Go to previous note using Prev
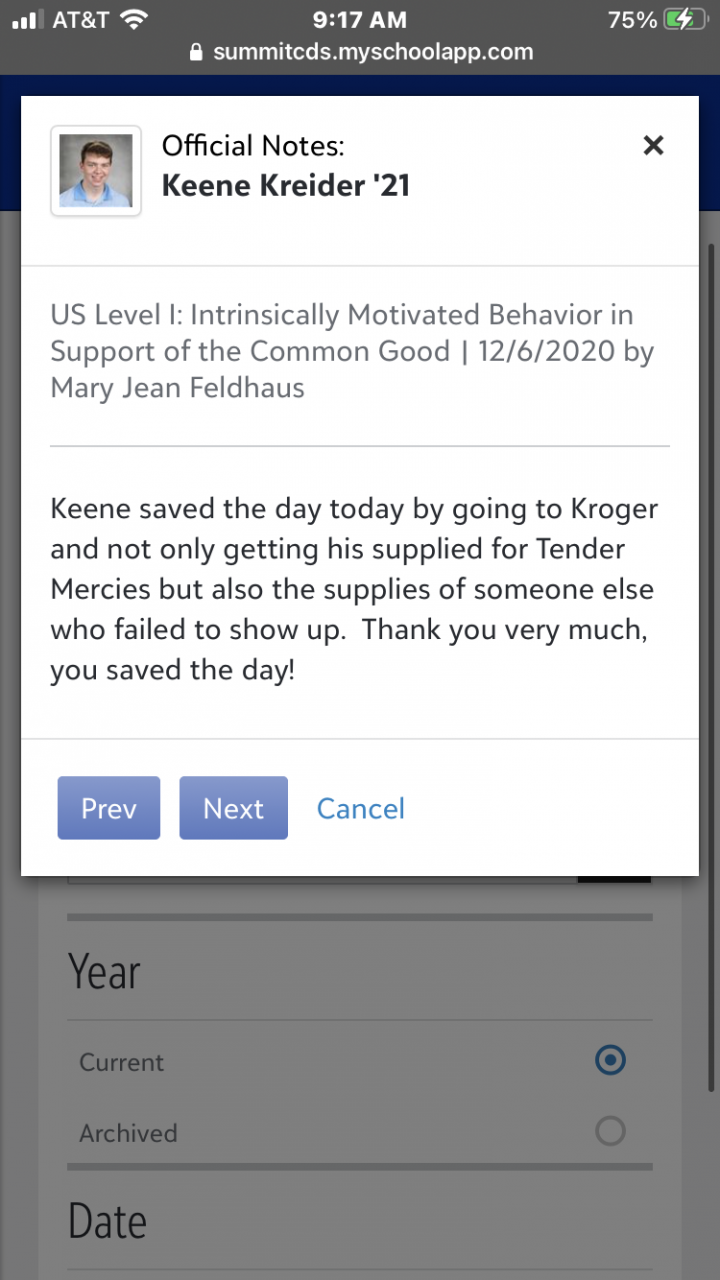720x1280 pixels. click(x=109, y=808)
